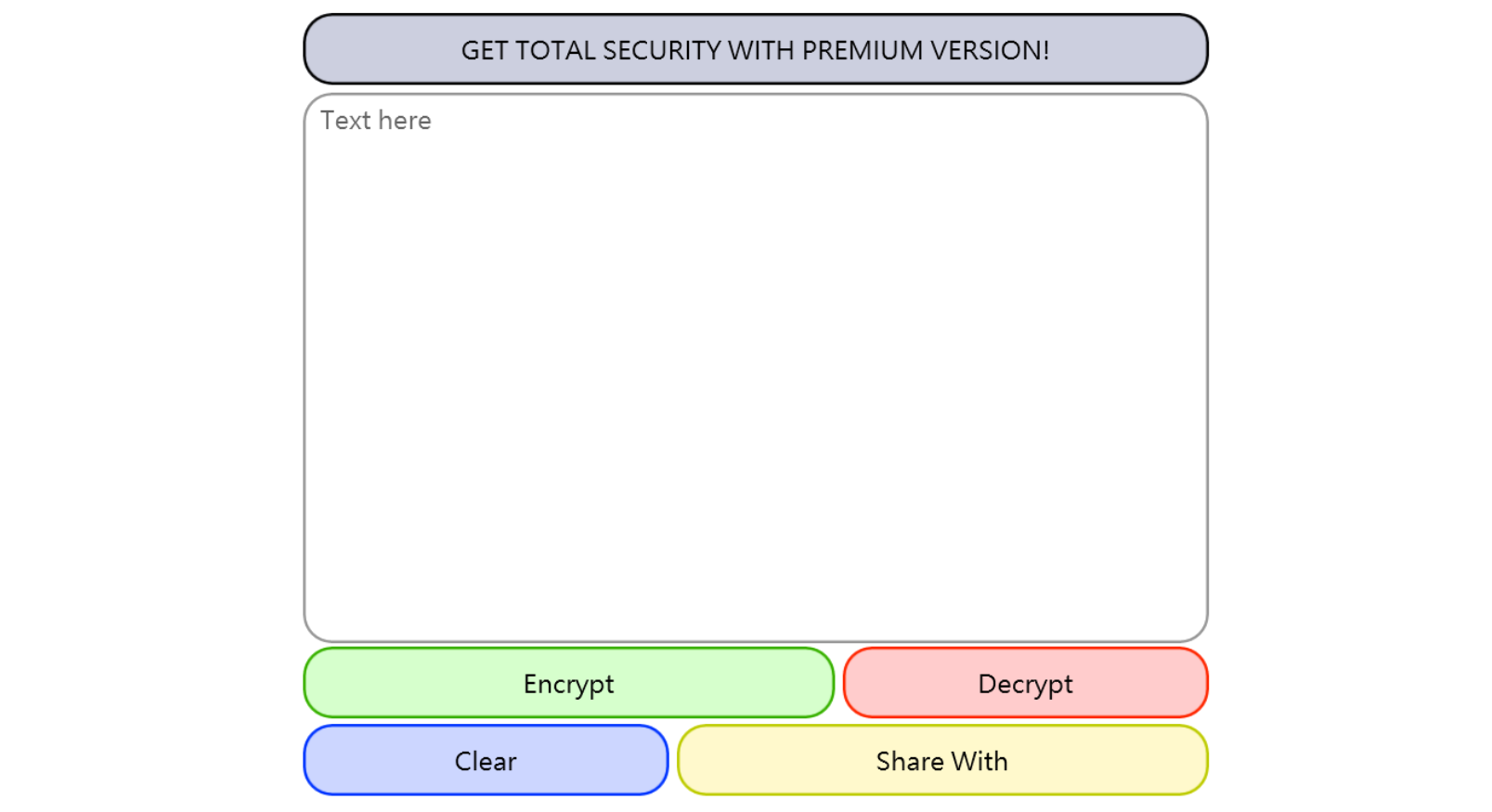Click the premium version banner
Screen dimensions: 1492x812
[755, 49]
